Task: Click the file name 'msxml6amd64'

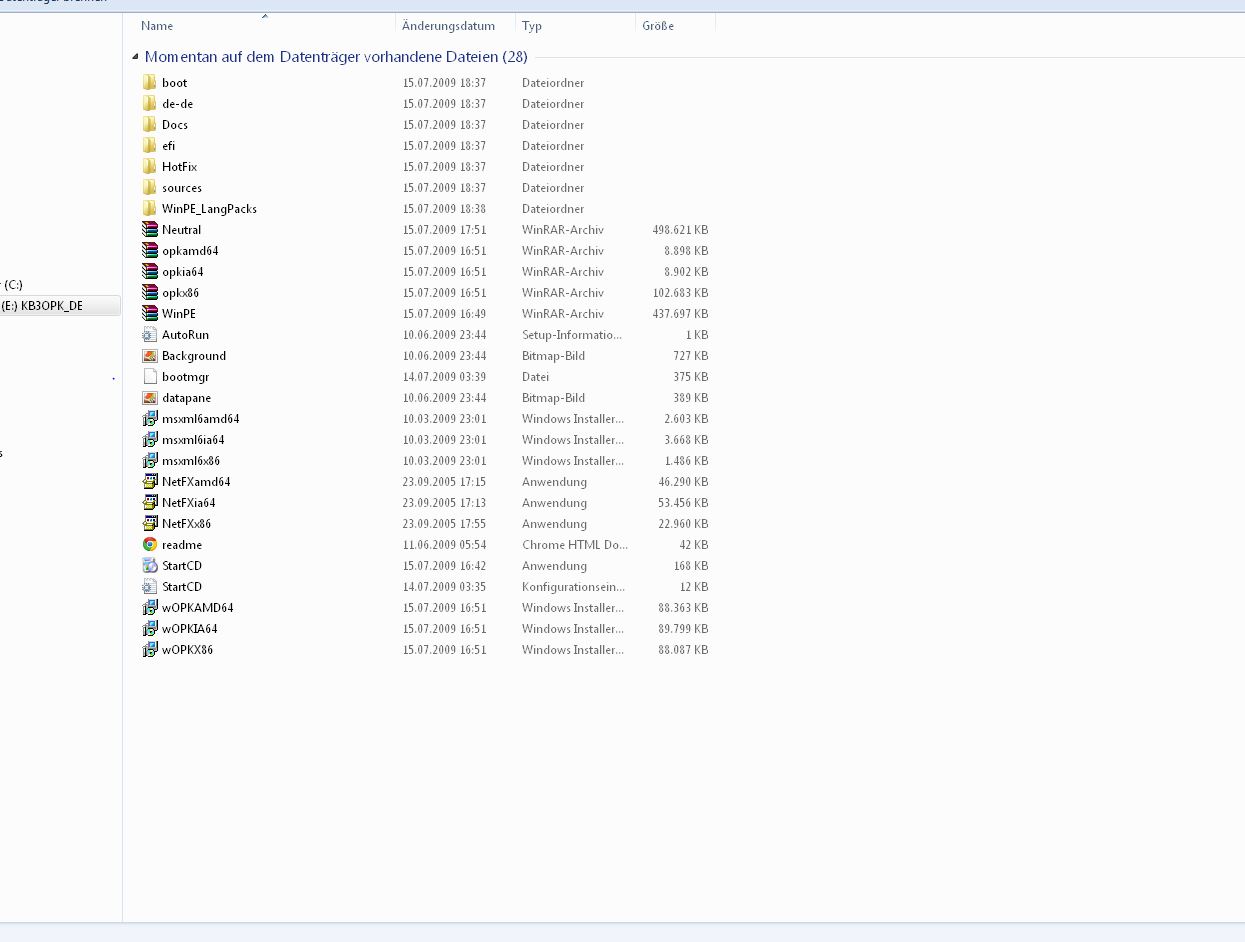Action: 200,419
